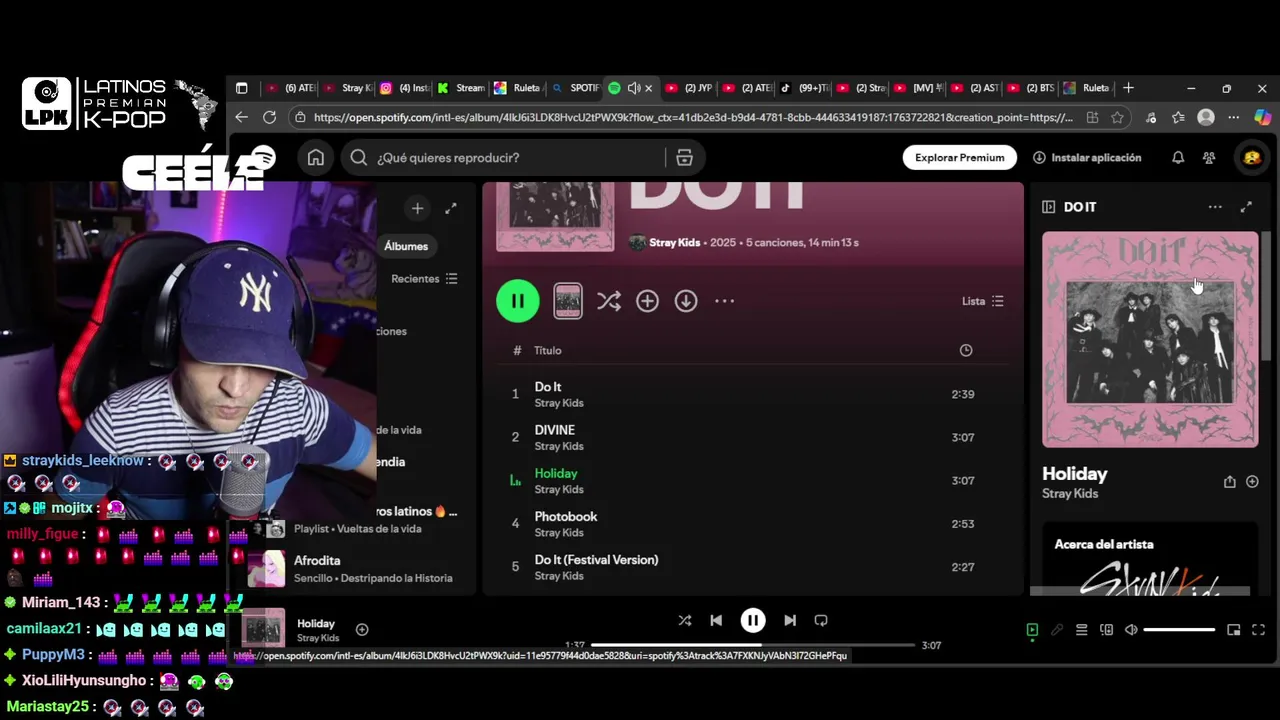Open Acerca del artista card

tap(1150, 558)
